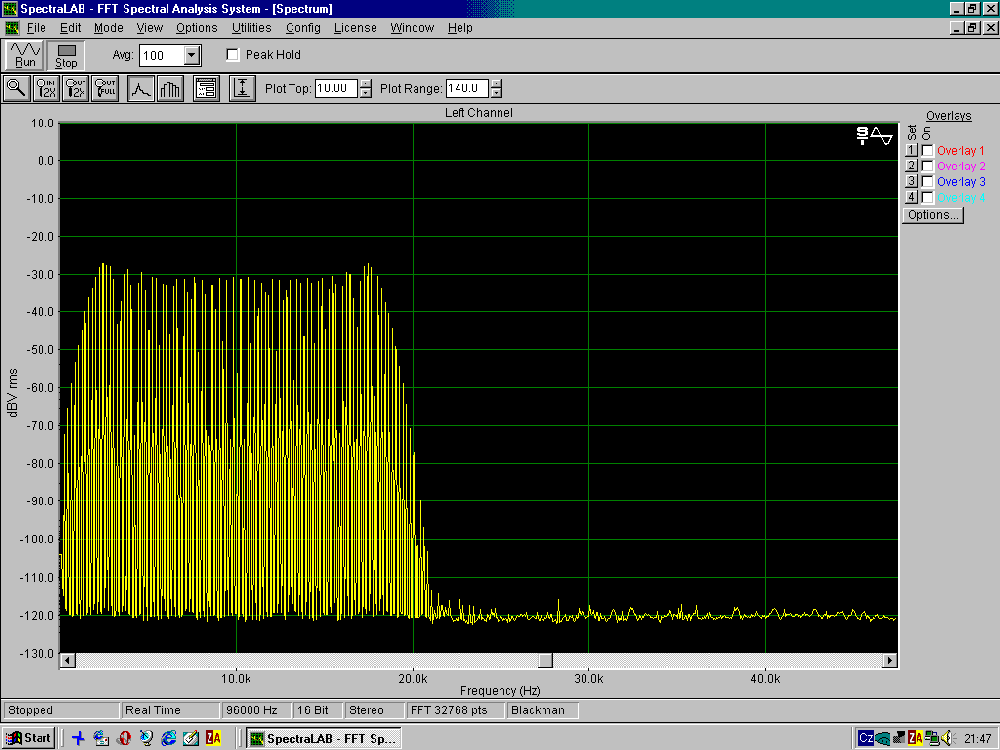This screenshot has height=750, width=1000.
Task: Increase Plot Top value with up arrow
Action: click(365, 84)
